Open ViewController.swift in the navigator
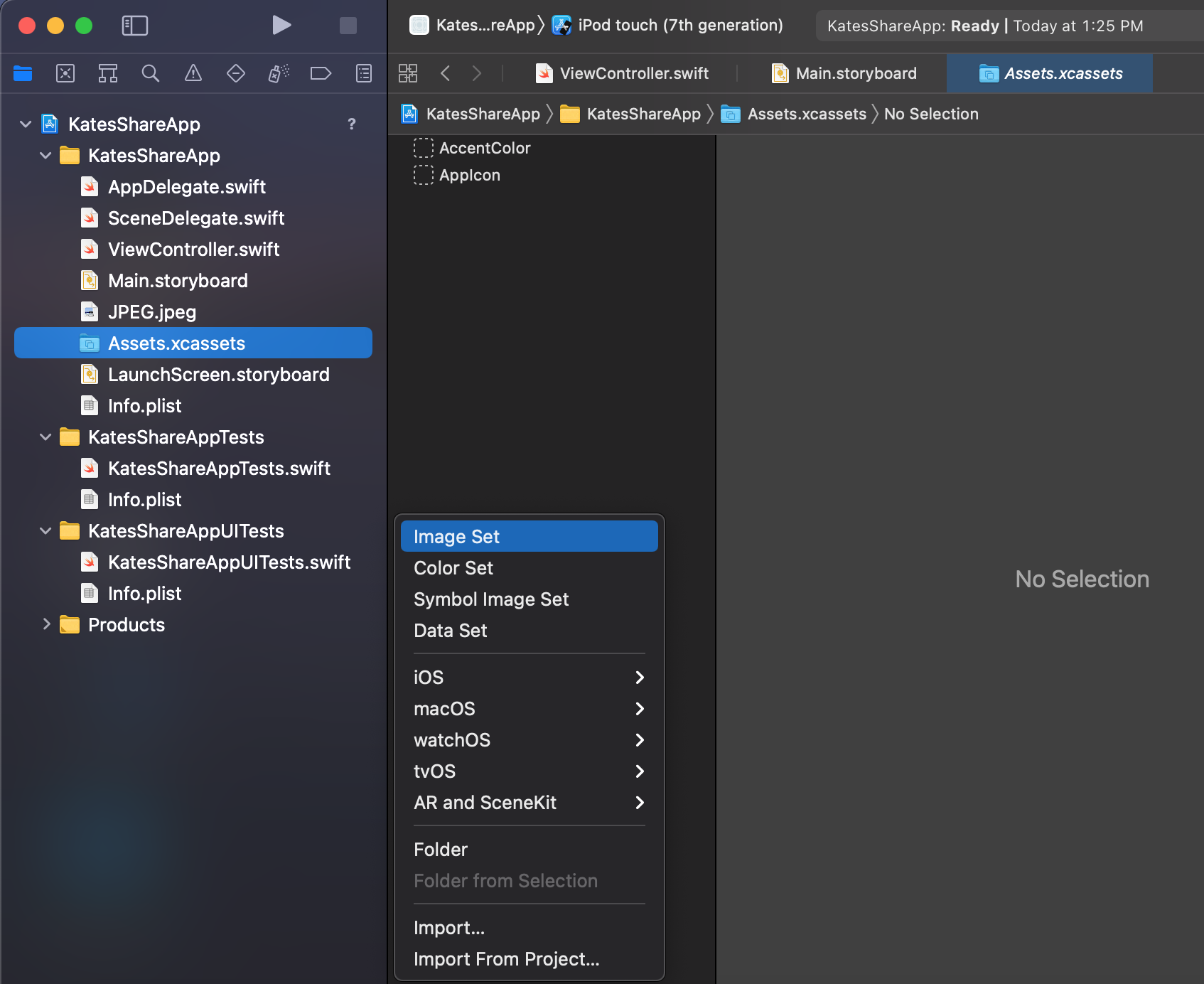 click(193, 250)
